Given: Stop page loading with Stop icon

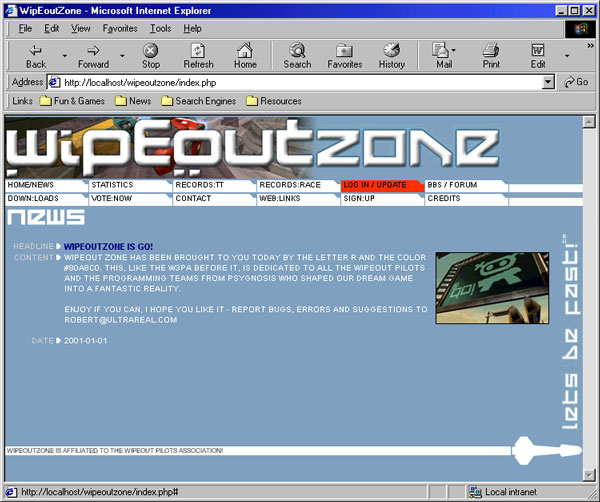Looking at the screenshot, I should coord(151,56).
